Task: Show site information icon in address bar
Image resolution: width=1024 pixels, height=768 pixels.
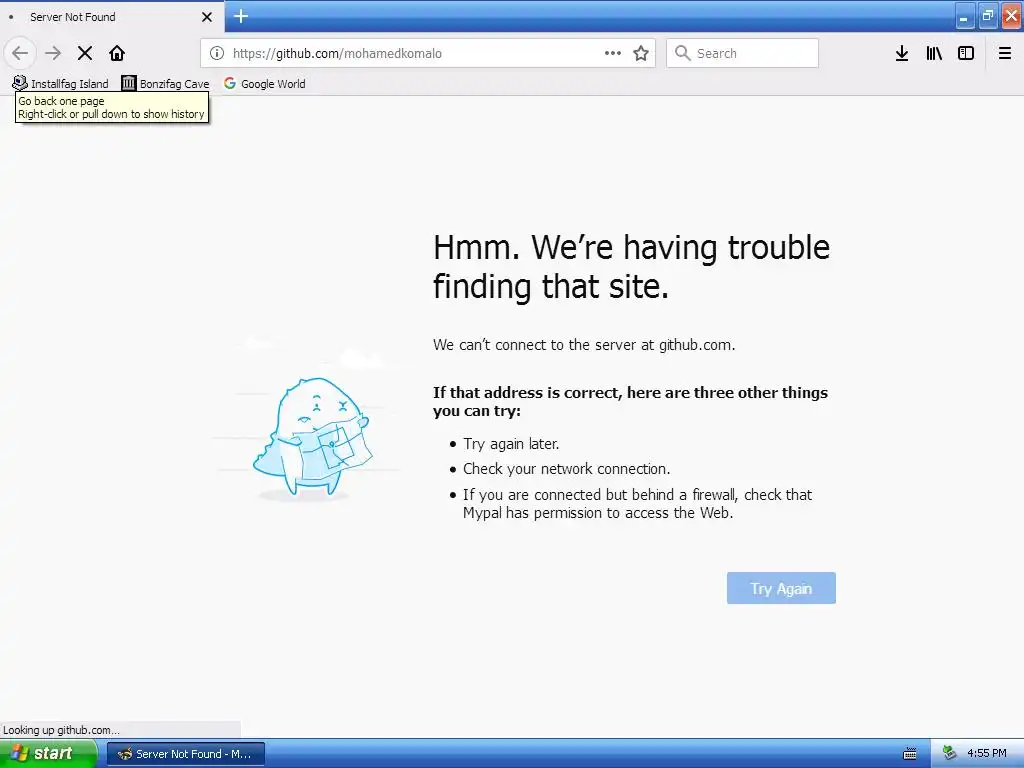Action: click(217, 53)
